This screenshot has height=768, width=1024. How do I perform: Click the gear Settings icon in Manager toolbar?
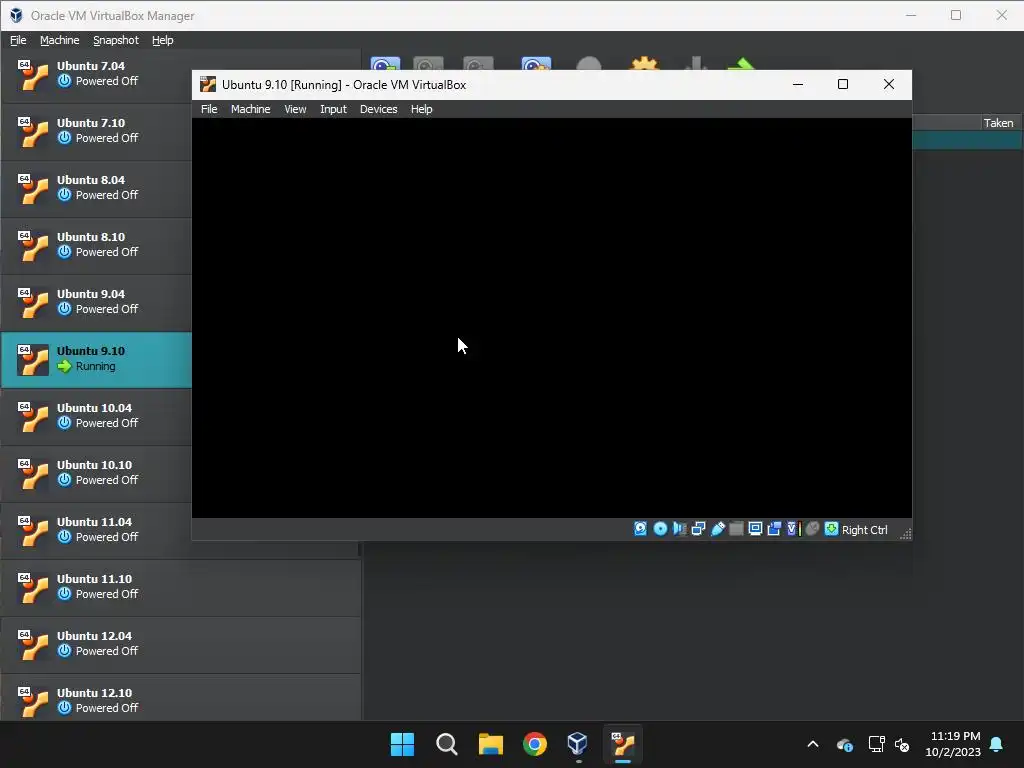645,64
